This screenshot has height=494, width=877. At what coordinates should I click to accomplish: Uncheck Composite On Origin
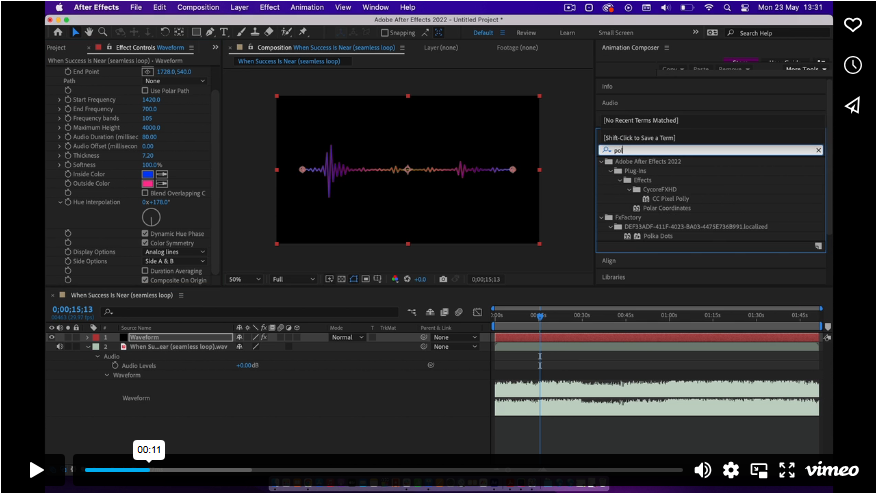(145, 280)
